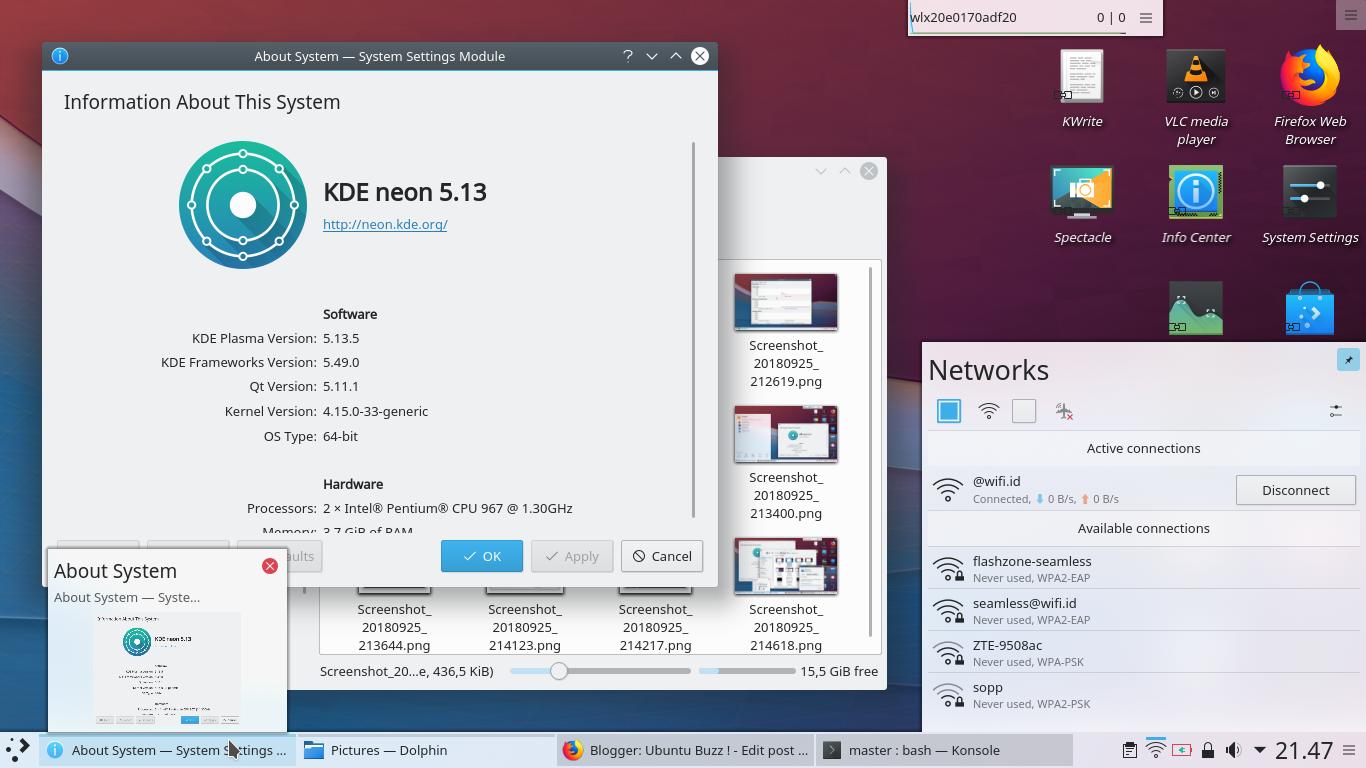The width and height of the screenshot is (1366, 768).
Task: Select Screenshot_20180925_213644.png file name in Dolphin
Action: point(394,627)
